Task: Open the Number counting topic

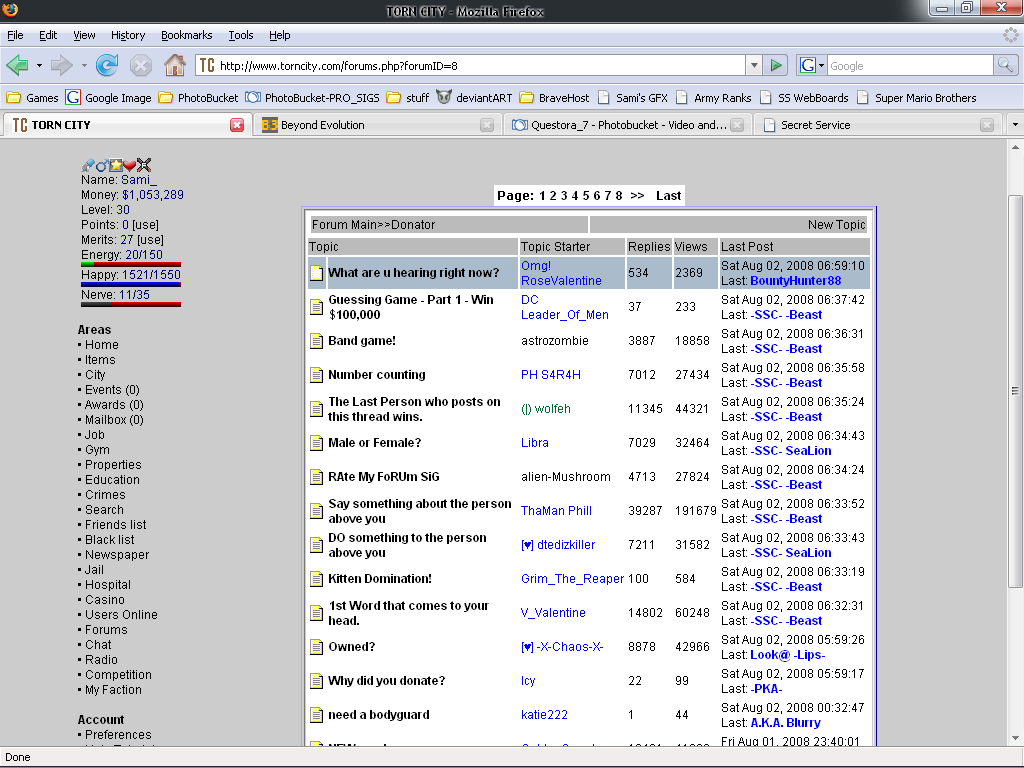Action: click(377, 375)
